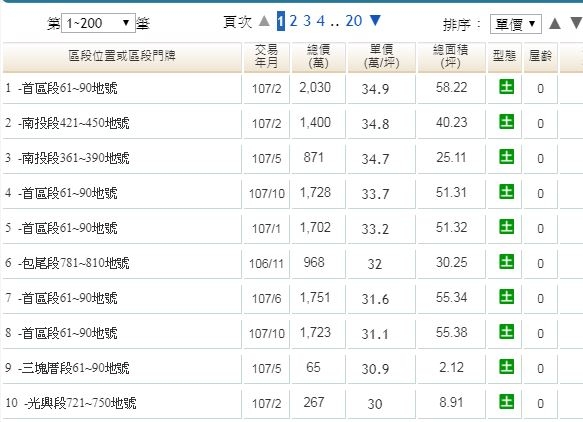Click green 土 icon for 光興段 row

(x=506, y=402)
